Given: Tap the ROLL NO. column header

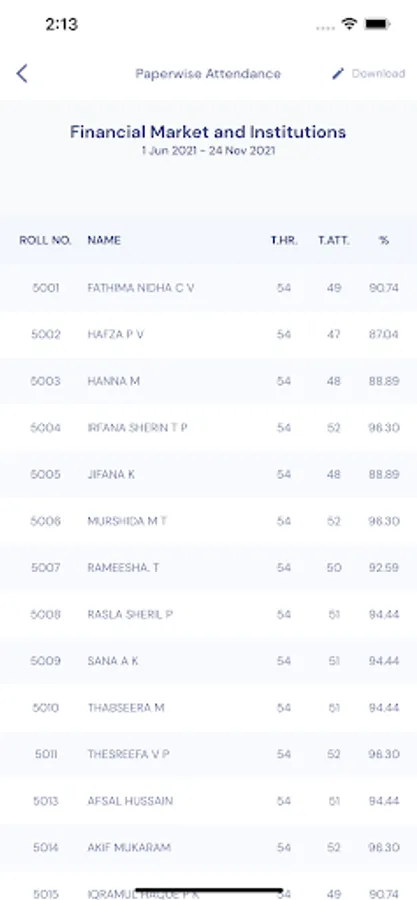Looking at the screenshot, I should tap(45, 240).
